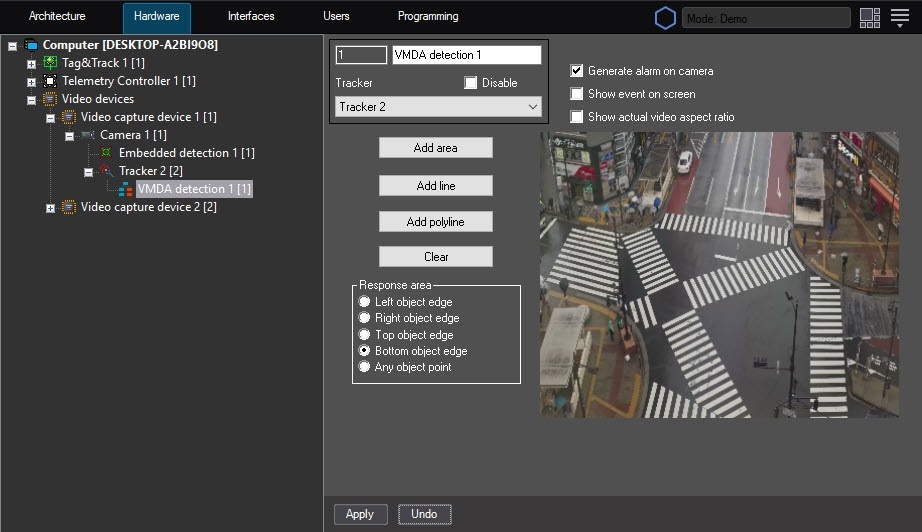Image resolution: width=922 pixels, height=532 pixels.
Task: Click the Apply button
Action: (x=360, y=514)
